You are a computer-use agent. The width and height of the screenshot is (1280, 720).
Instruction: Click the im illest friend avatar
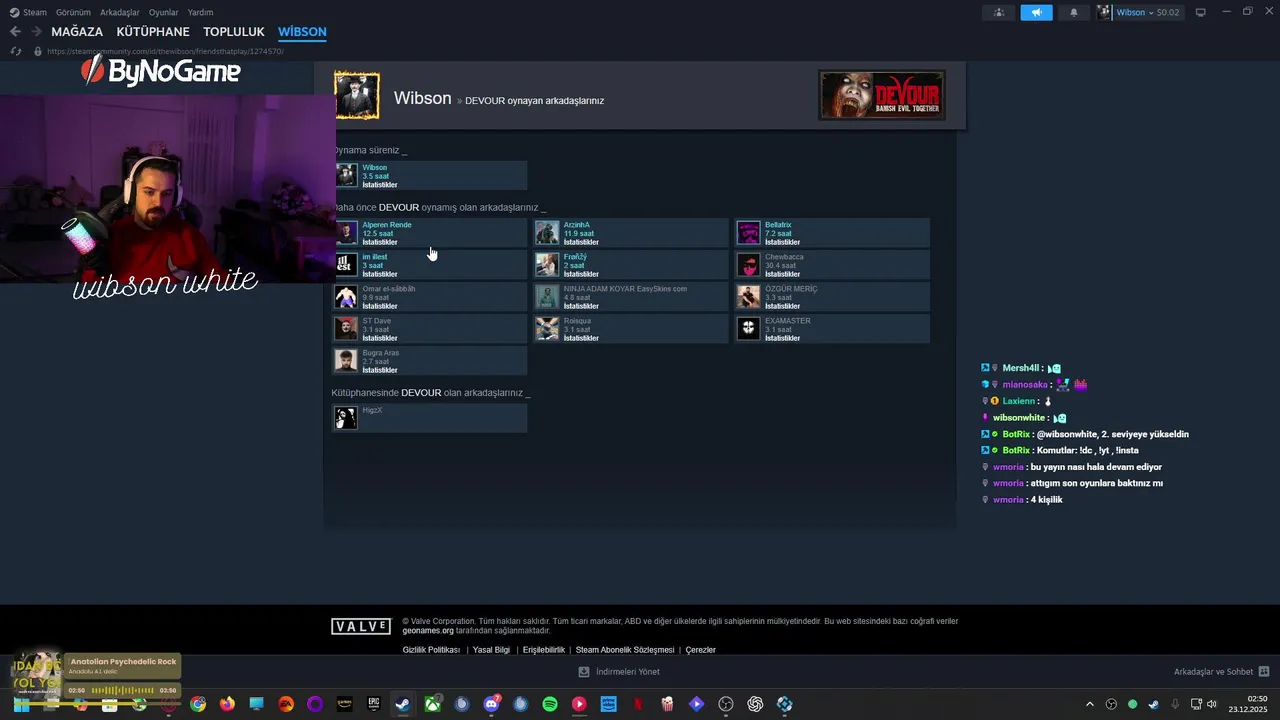pyautogui.click(x=346, y=265)
